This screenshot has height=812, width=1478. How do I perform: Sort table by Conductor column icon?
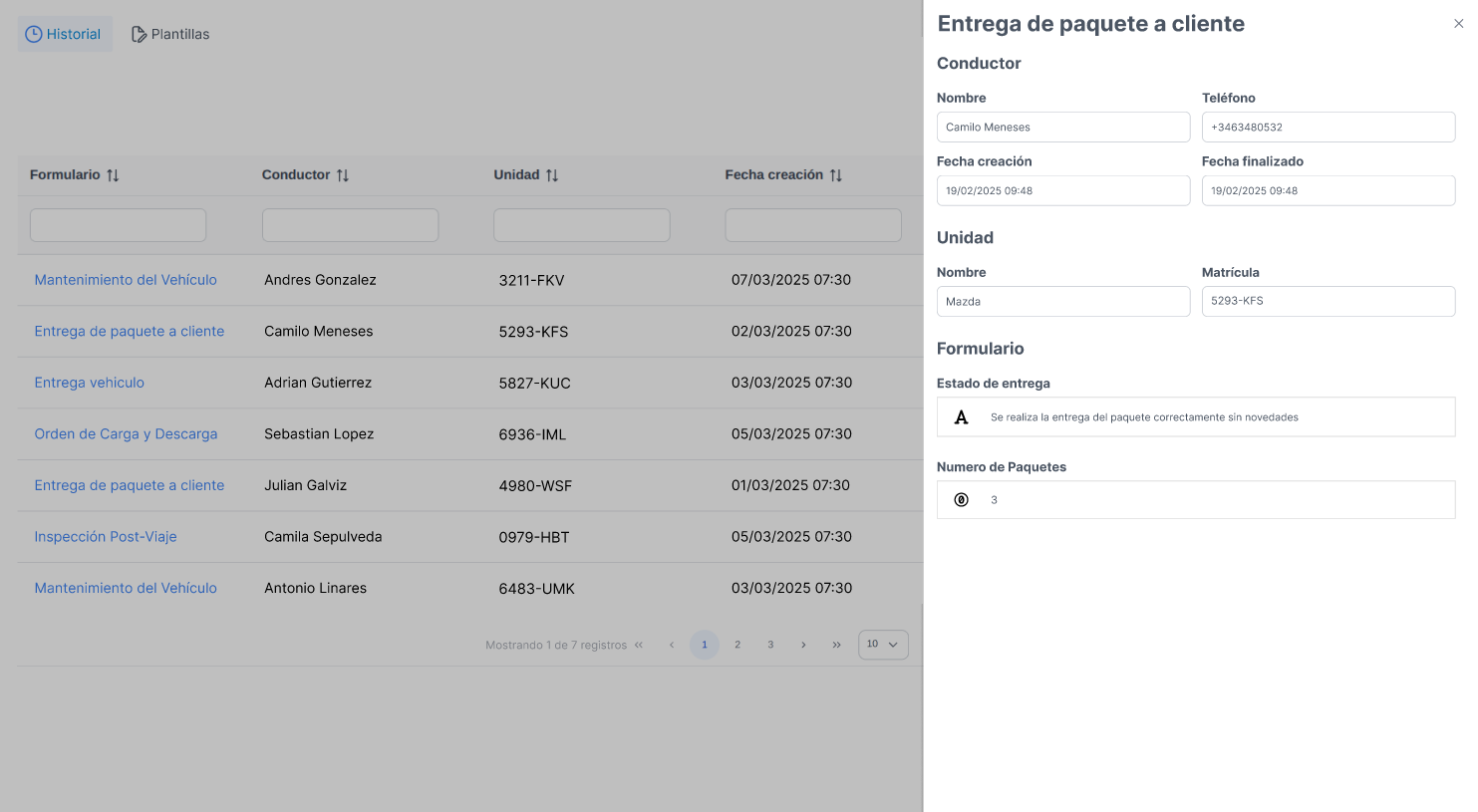pyautogui.click(x=343, y=175)
